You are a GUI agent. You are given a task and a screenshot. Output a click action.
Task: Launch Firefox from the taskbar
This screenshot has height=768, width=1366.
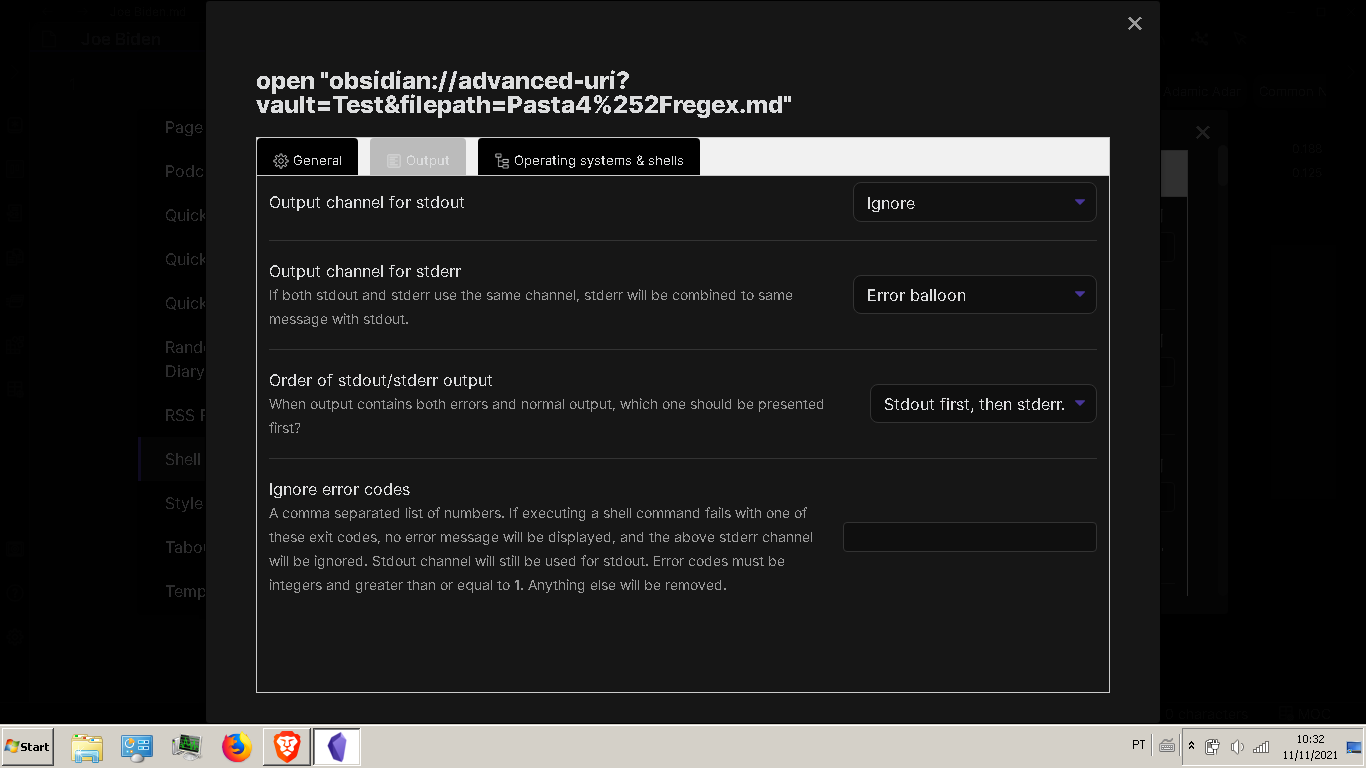(237, 747)
